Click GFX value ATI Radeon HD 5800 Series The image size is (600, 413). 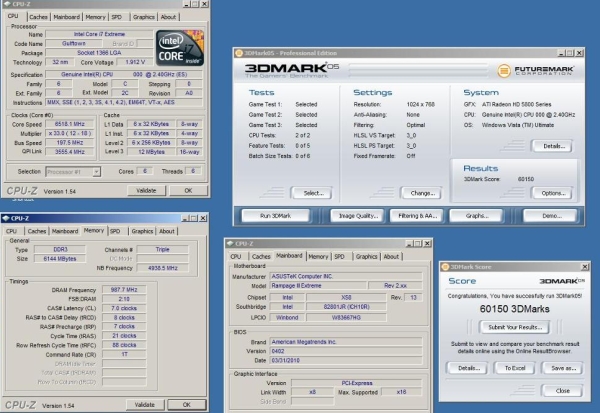click(x=517, y=104)
